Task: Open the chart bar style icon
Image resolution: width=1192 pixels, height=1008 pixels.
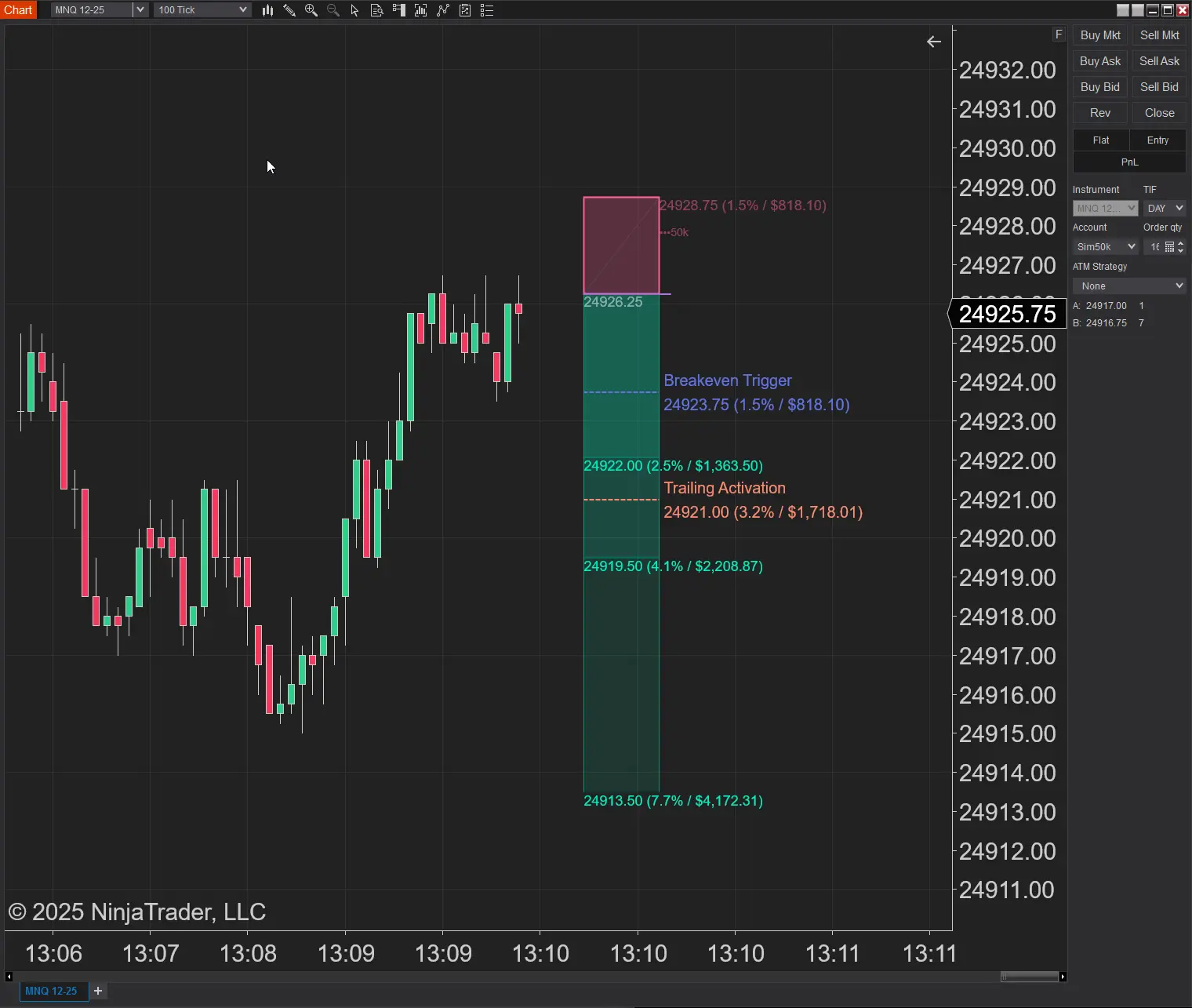Action: pos(267,10)
